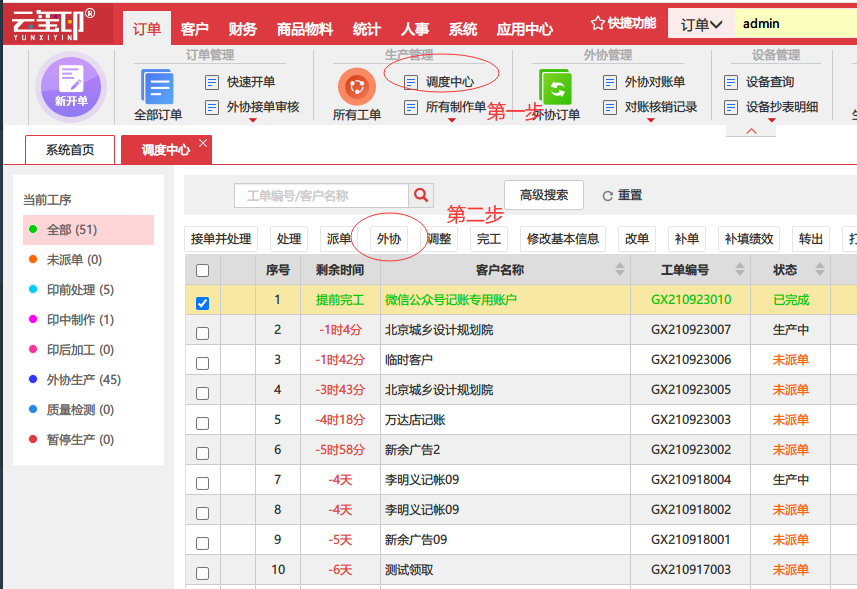857x589 pixels.
Task: Click the 高级搜索 button
Action: 544,195
